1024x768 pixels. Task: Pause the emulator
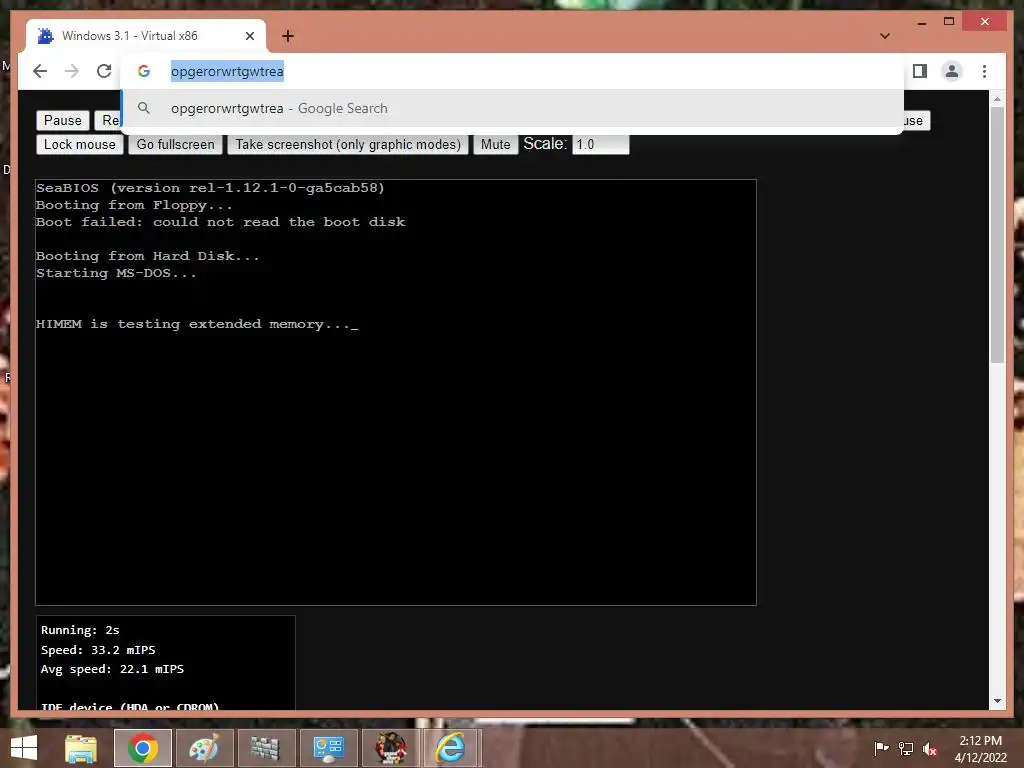pos(63,120)
